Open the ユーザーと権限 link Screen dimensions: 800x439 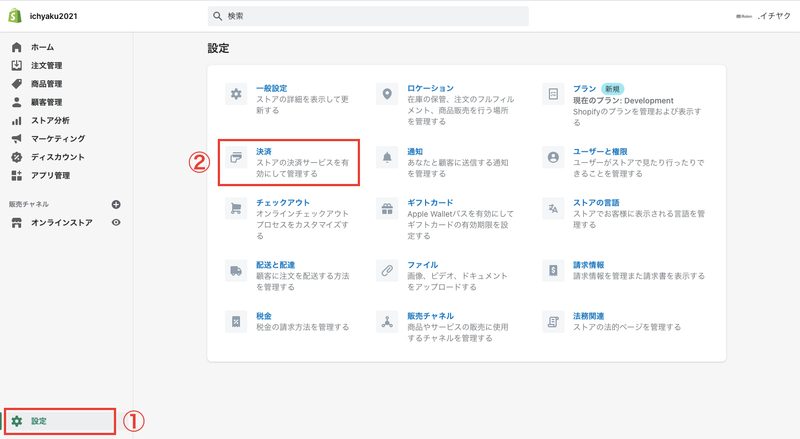point(600,152)
